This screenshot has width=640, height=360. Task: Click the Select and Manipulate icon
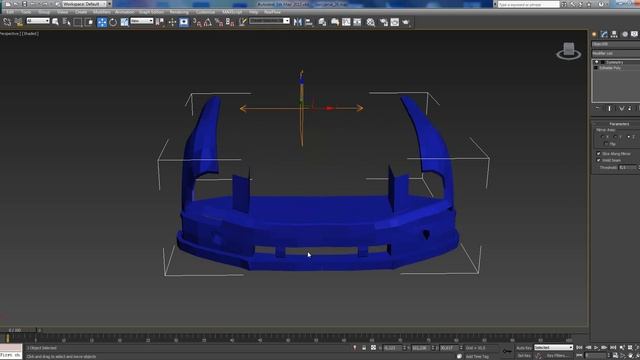tap(172, 22)
